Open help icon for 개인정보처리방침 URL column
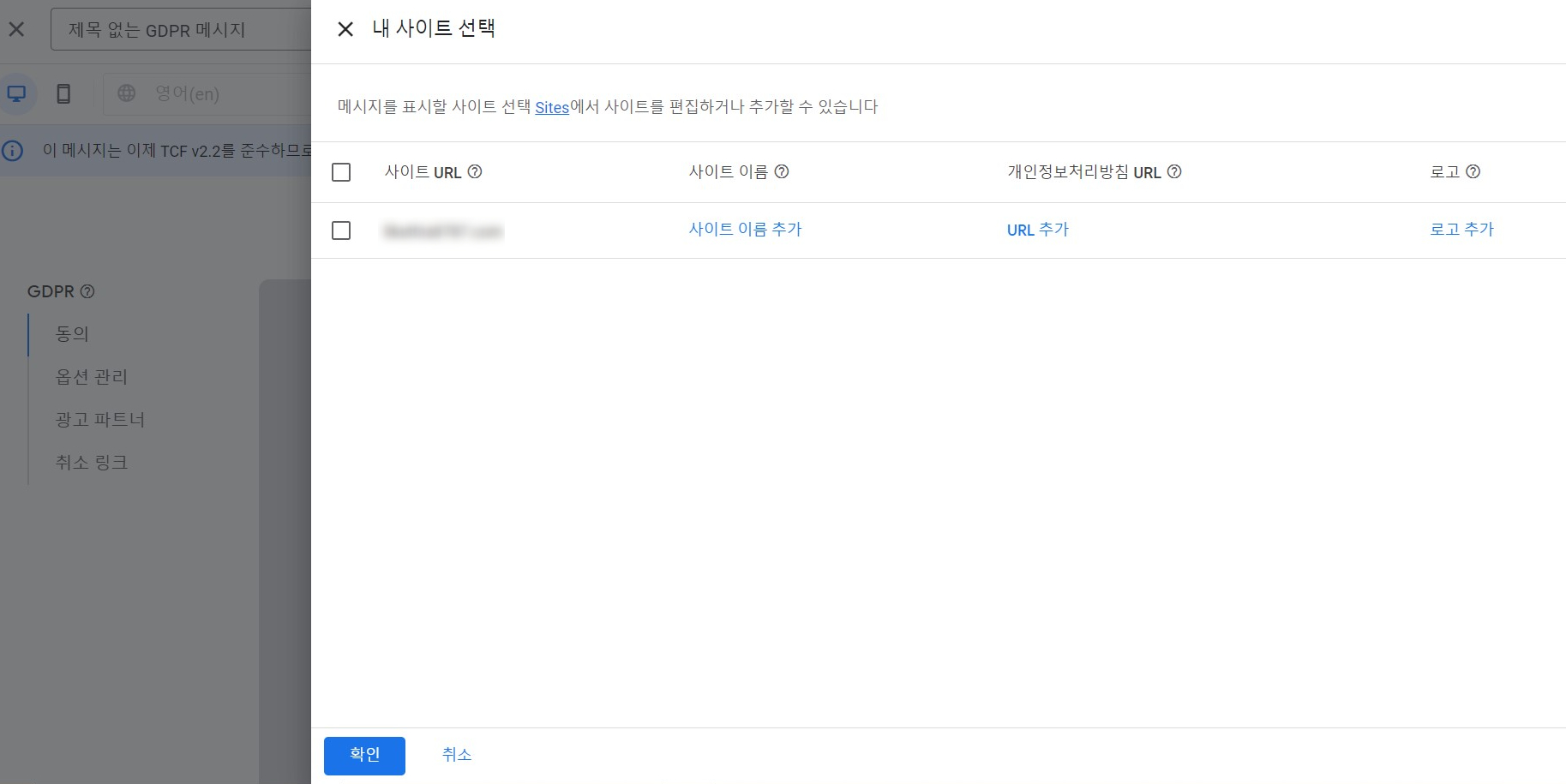 click(1174, 171)
